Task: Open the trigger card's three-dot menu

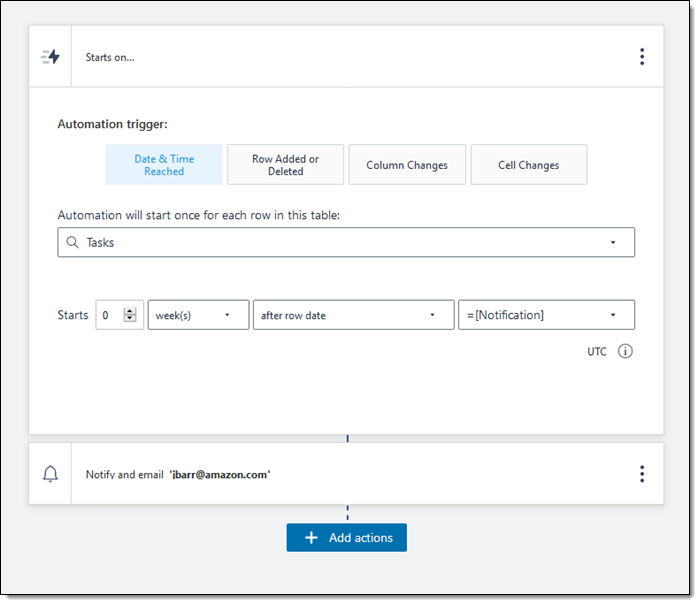Action: [x=642, y=57]
